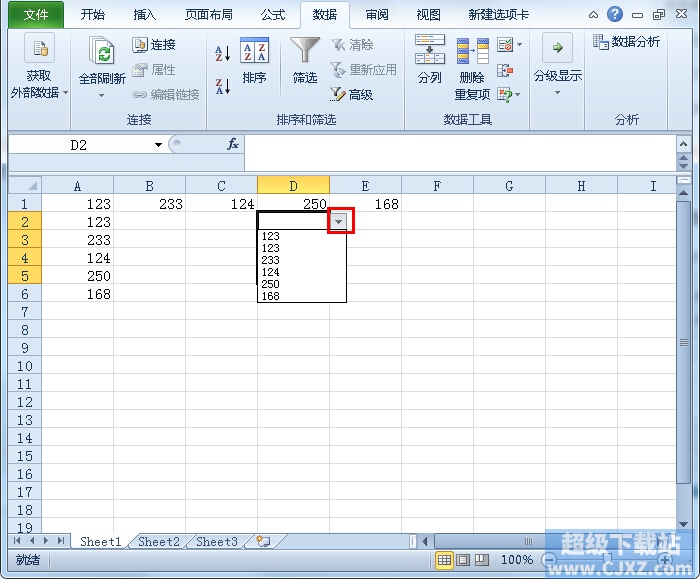Click cell B1 containing 233

[x=150, y=204]
